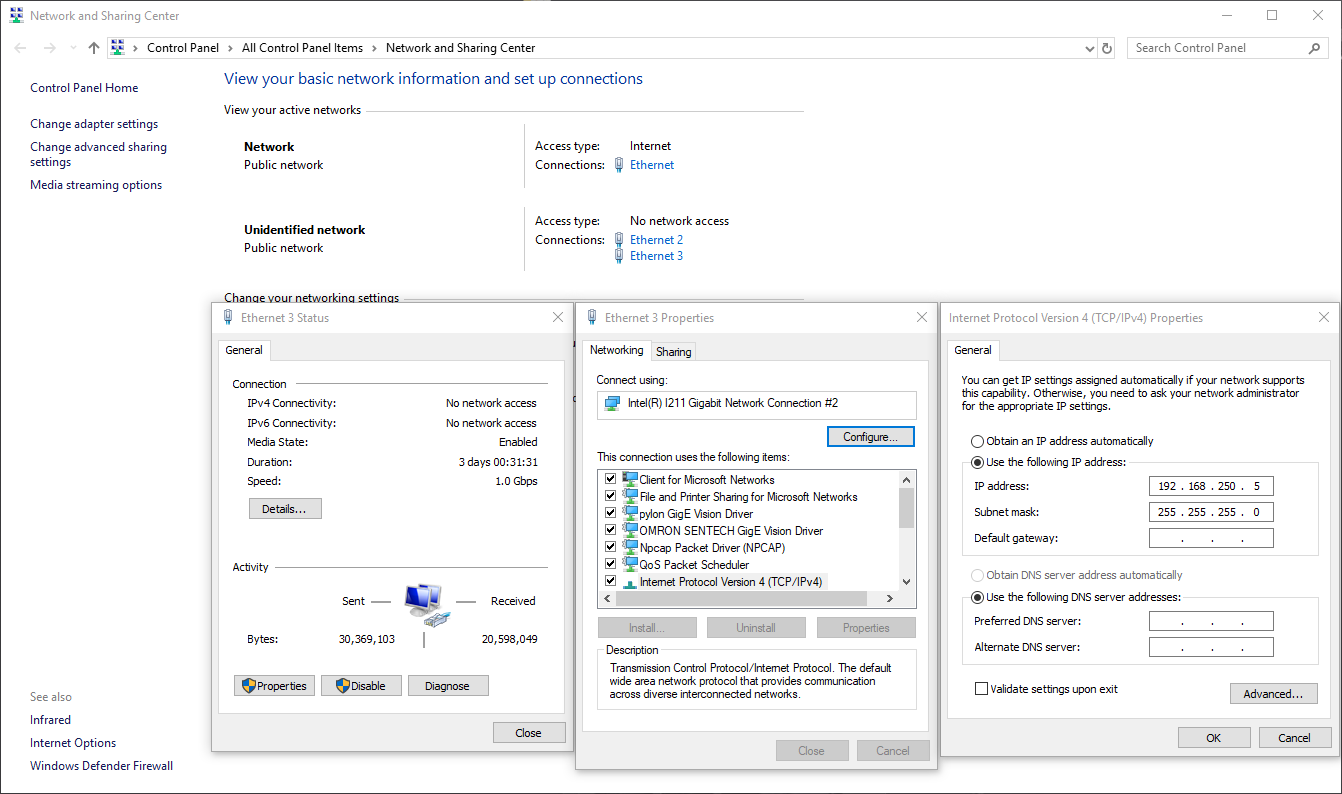
Task: Click the Intel I211 network adapter icon
Action: tap(612, 403)
